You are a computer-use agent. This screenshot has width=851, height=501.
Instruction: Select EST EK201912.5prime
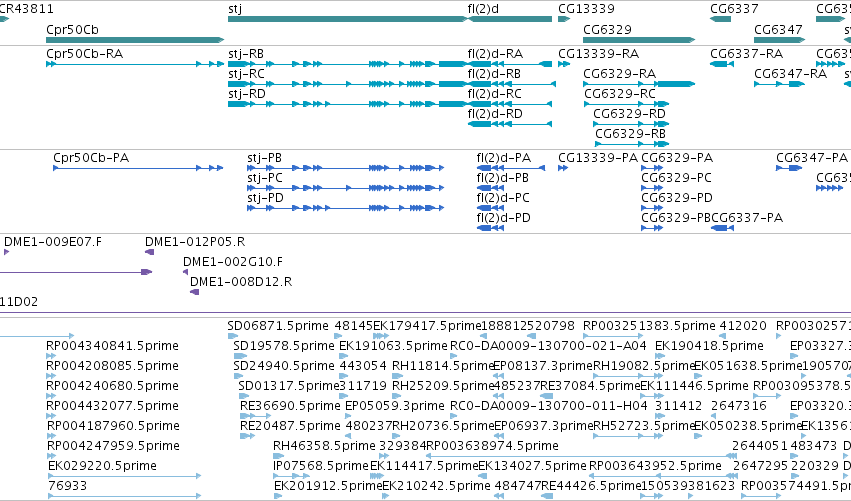click(x=328, y=486)
